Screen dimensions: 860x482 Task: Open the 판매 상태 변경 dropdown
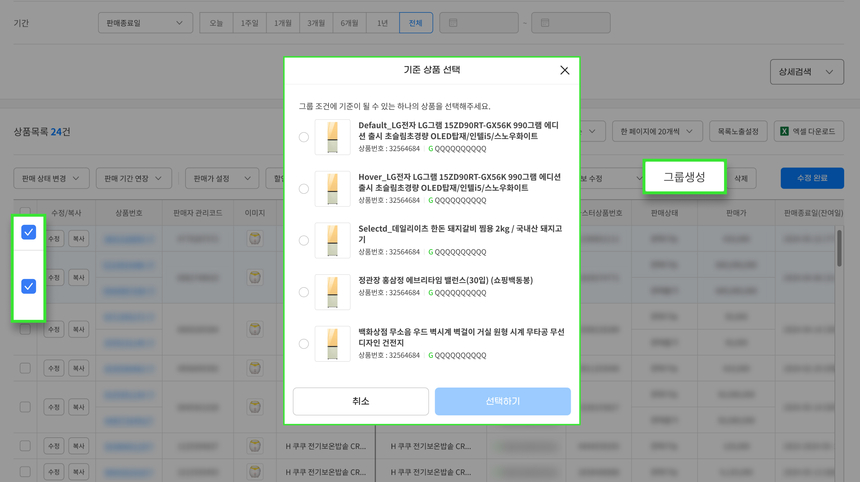[51, 178]
